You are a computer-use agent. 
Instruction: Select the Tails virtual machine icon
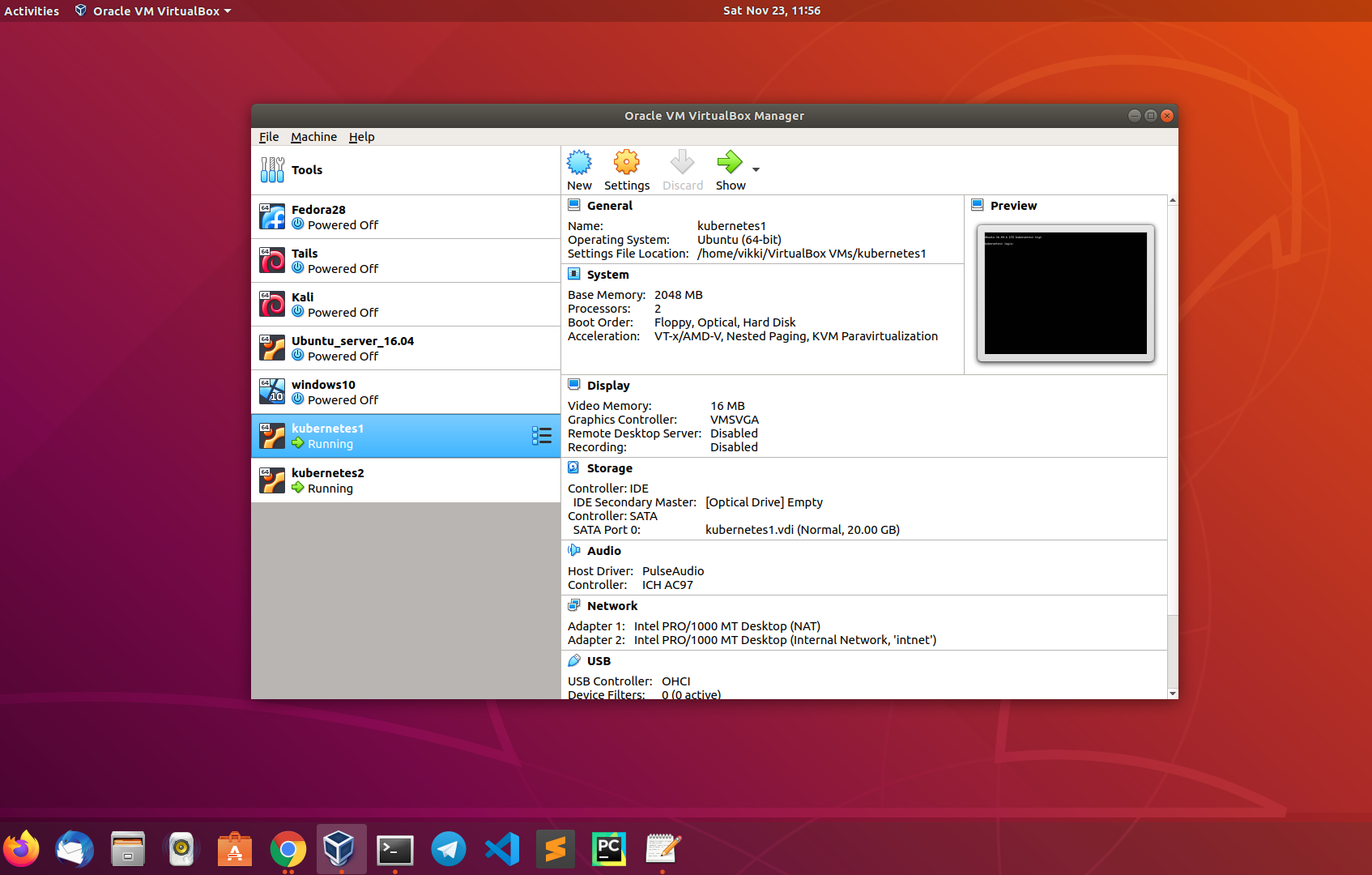(x=272, y=260)
